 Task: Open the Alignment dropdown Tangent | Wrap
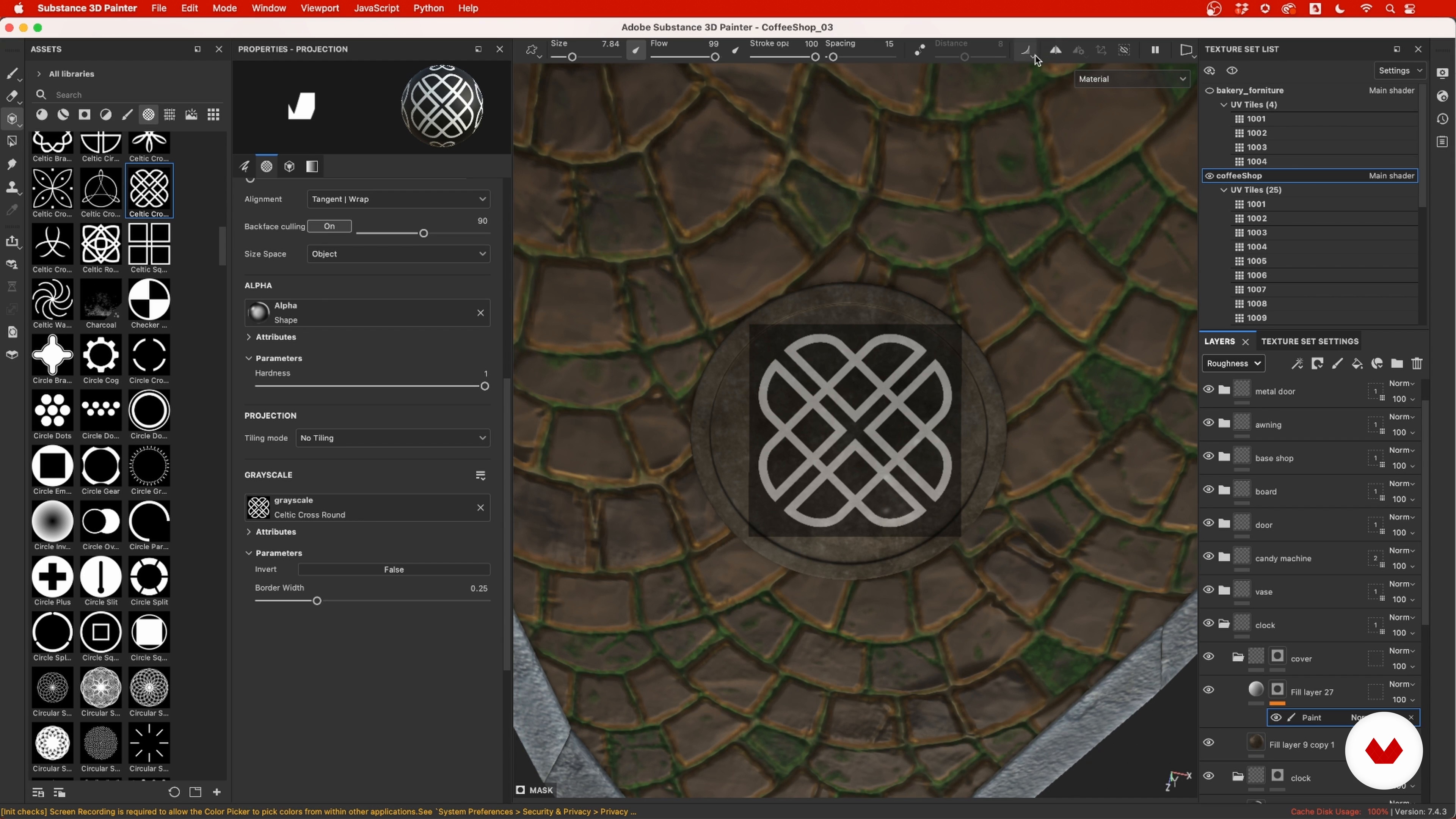[399, 199]
